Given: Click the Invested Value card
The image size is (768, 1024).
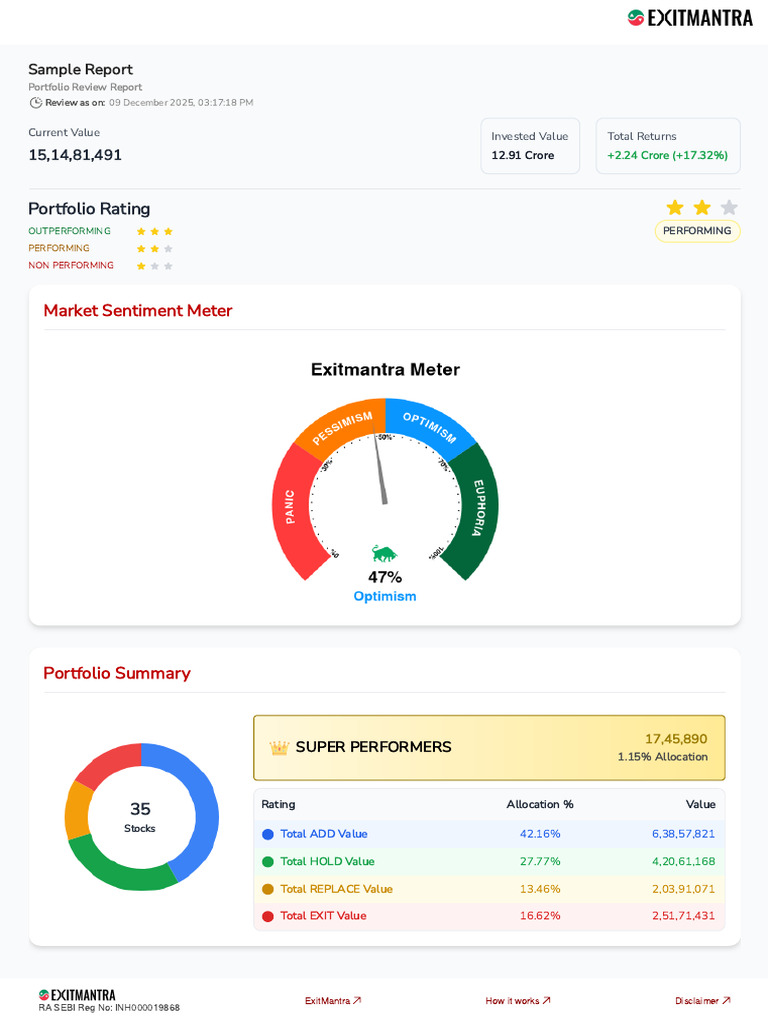Looking at the screenshot, I should coord(530,146).
